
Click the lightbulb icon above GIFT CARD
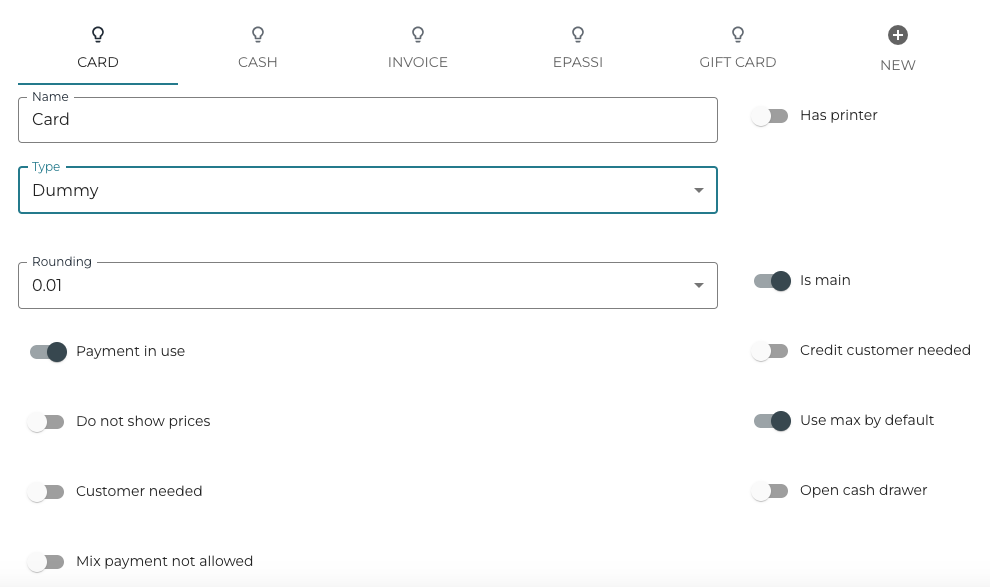(738, 35)
